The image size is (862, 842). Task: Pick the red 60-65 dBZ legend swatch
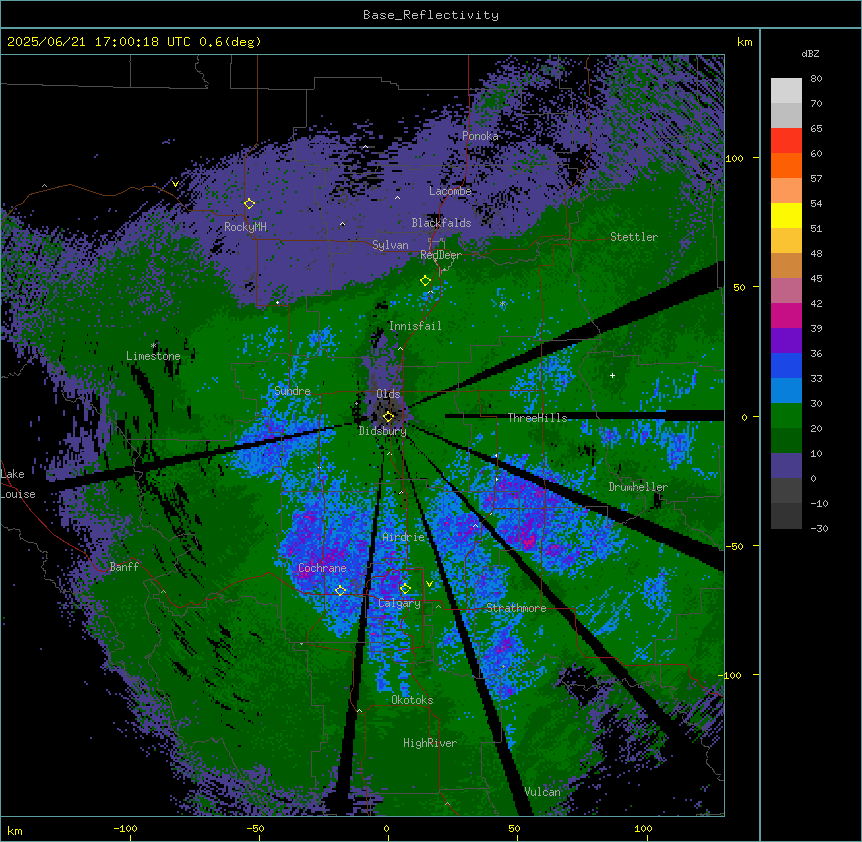point(786,141)
